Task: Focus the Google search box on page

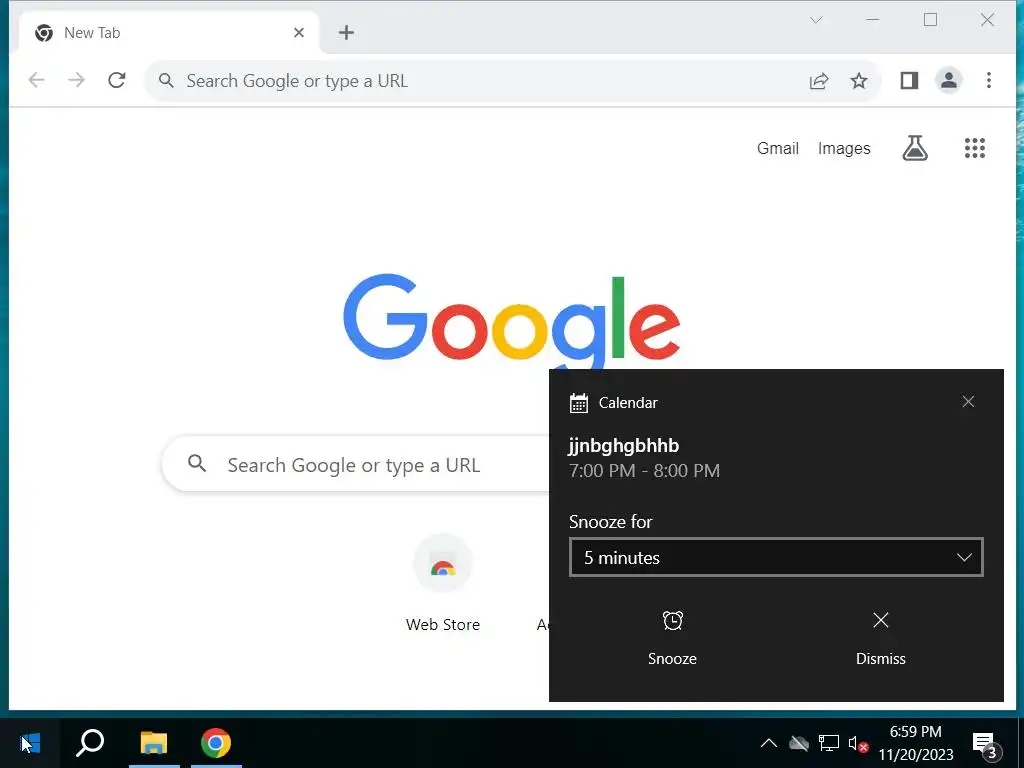Action: (357, 464)
